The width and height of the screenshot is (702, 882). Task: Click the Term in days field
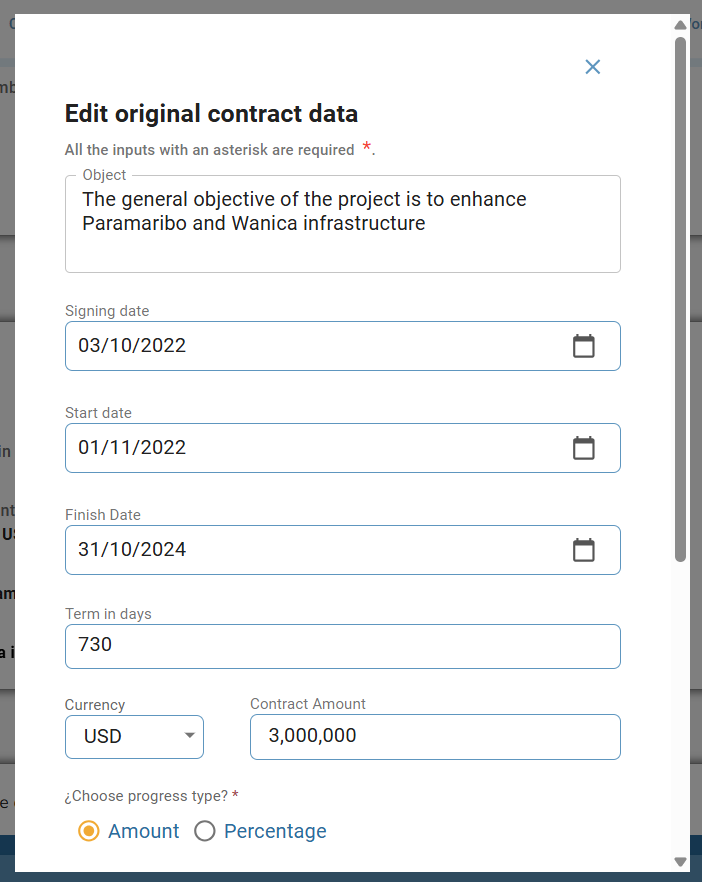click(342, 646)
